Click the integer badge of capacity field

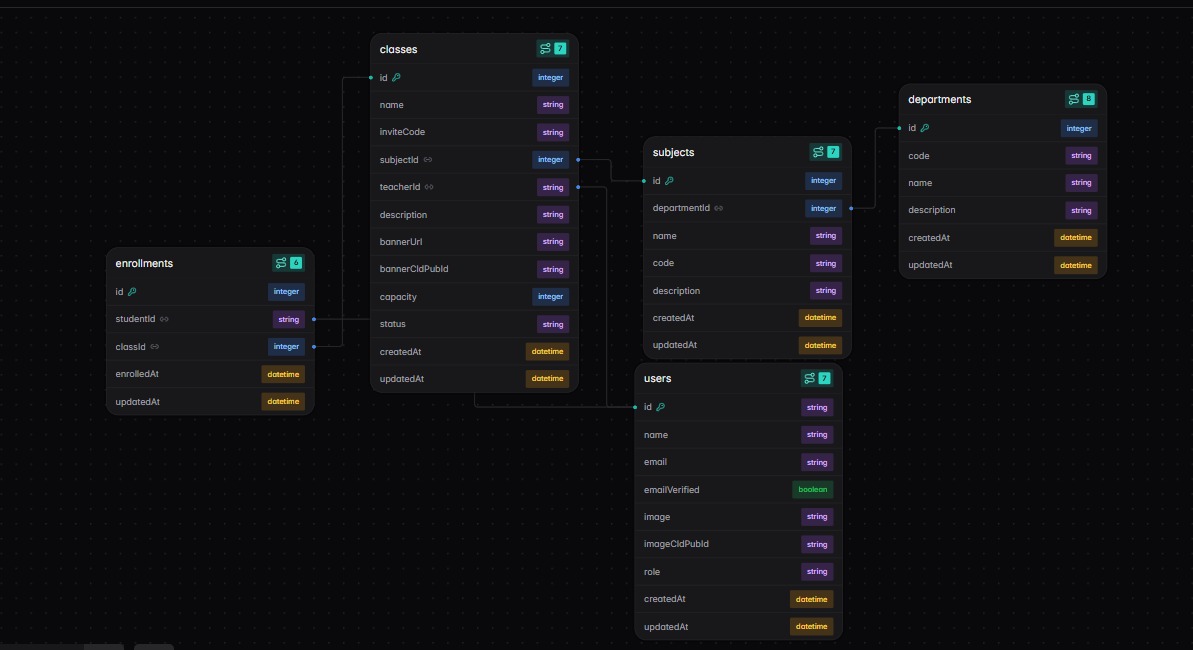[550, 297]
